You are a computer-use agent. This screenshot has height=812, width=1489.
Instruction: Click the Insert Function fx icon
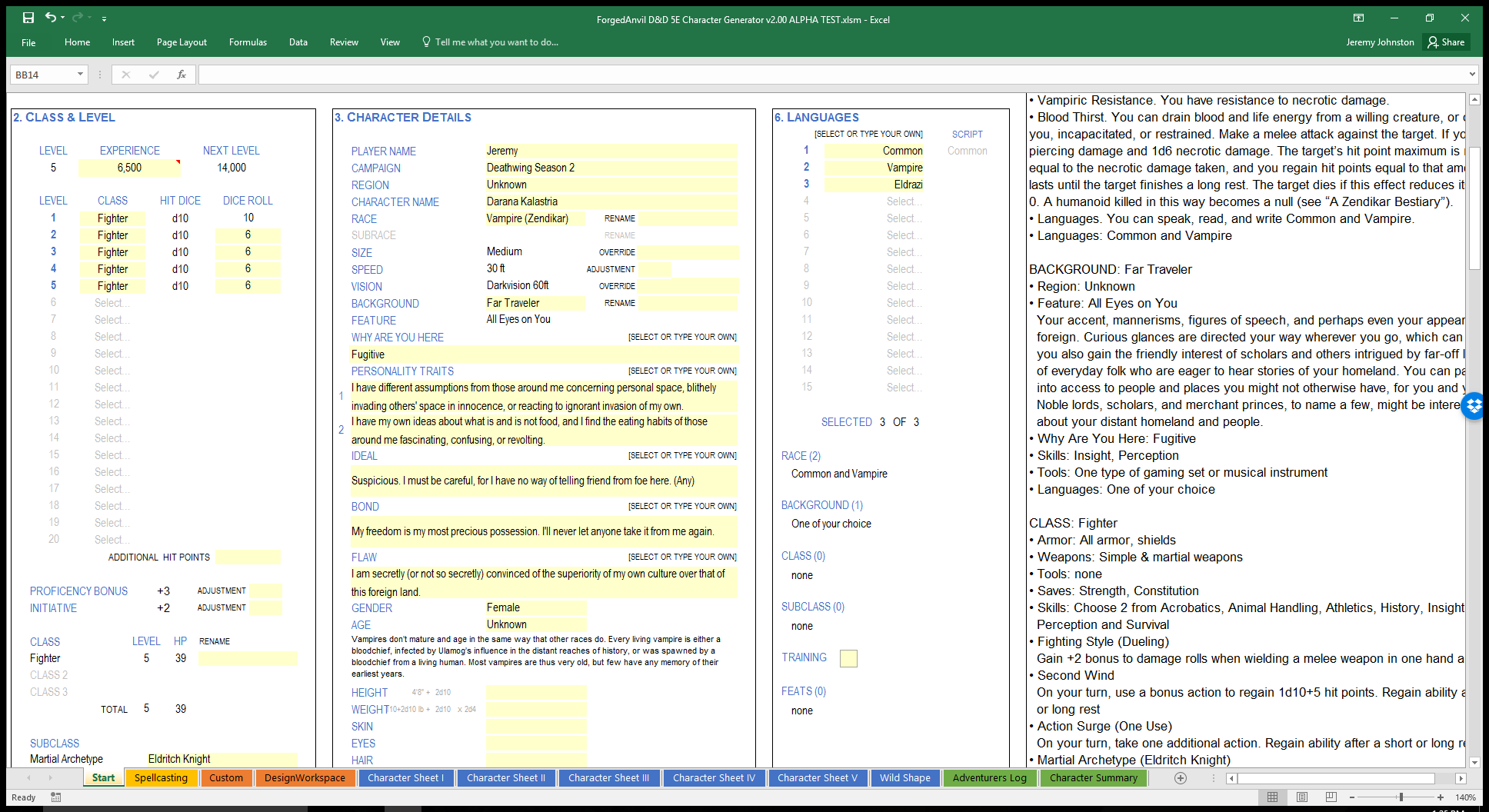(182, 75)
